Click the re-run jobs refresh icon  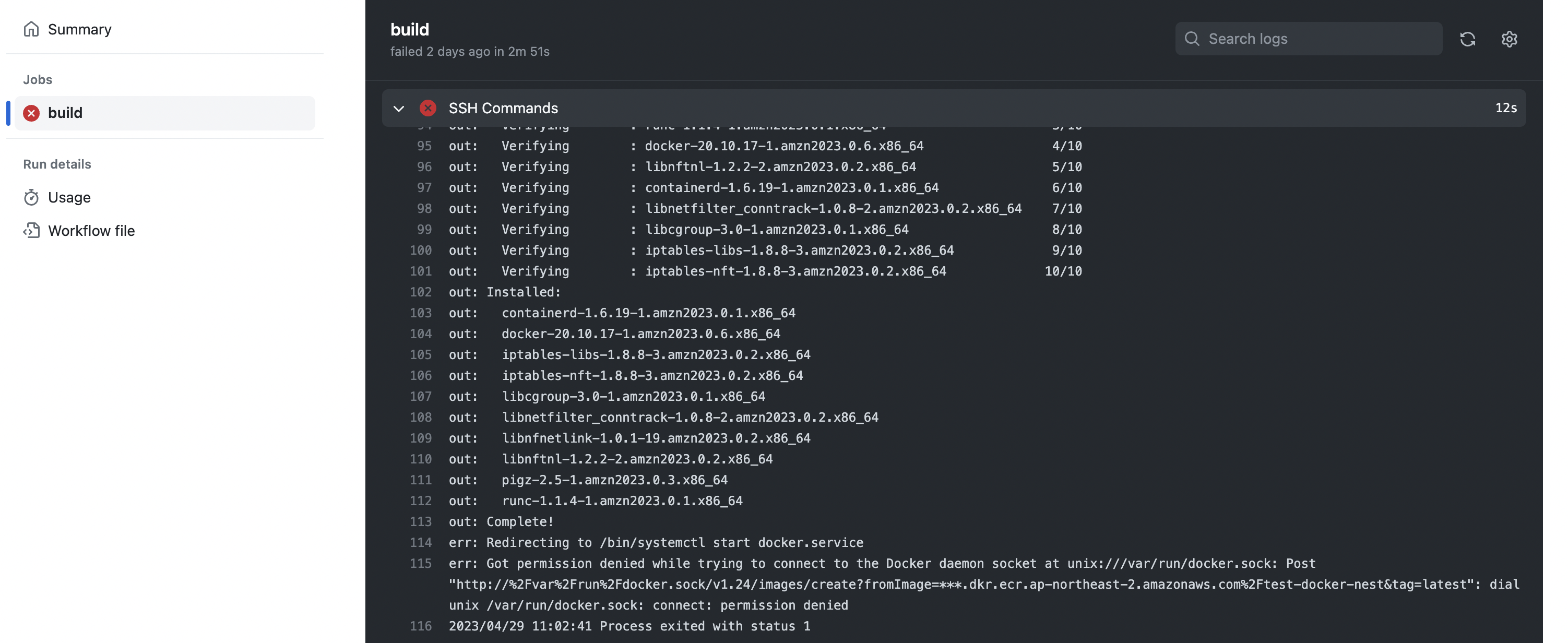[1468, 39]
